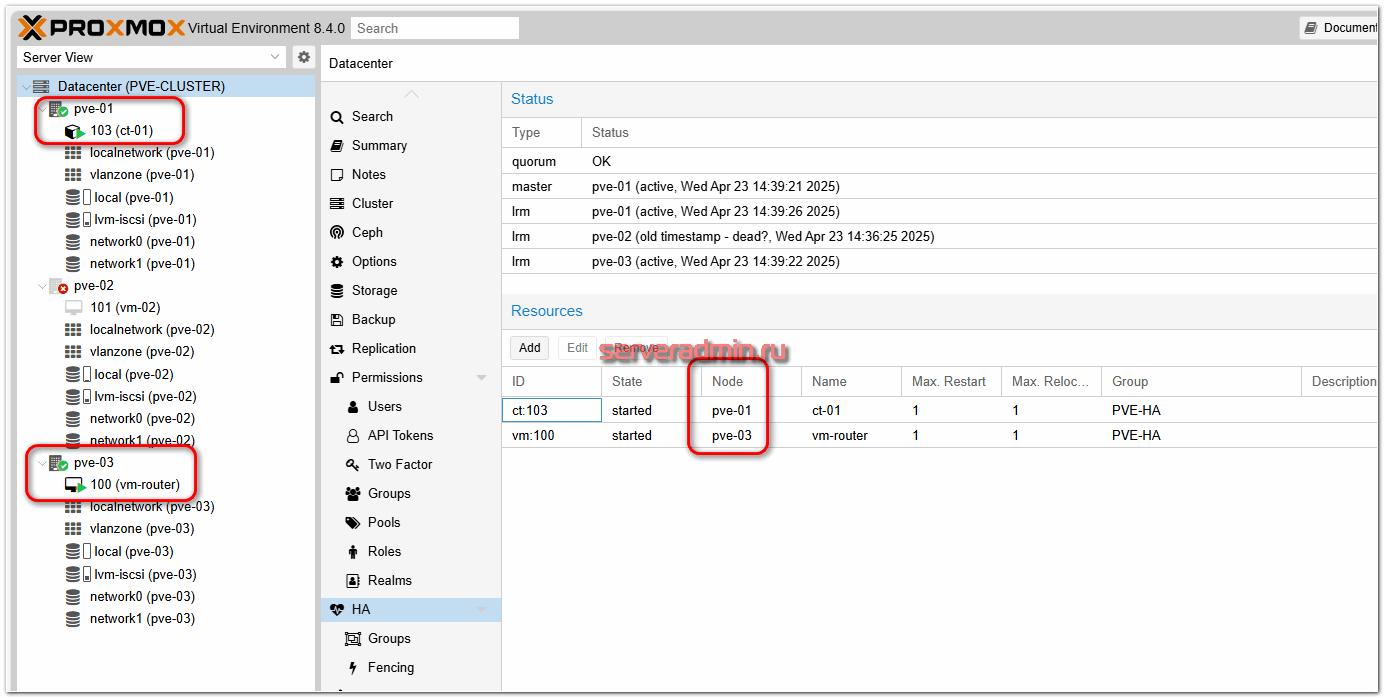Screen dimensions: 1384x698
Task: Click the grid icon beside localnetwork (pve-01)
Action: [73, 153]
